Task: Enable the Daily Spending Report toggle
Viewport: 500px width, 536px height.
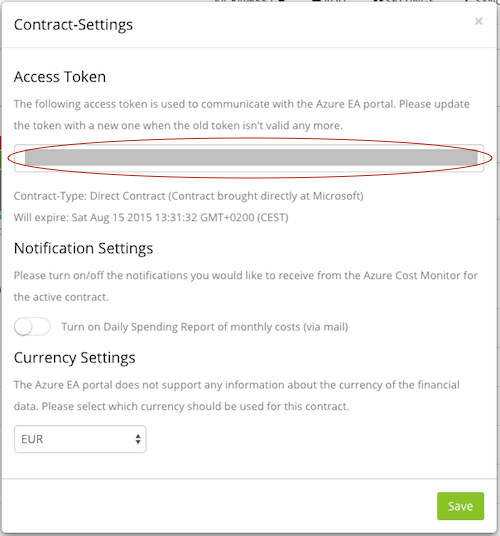Action: (32, 326)
